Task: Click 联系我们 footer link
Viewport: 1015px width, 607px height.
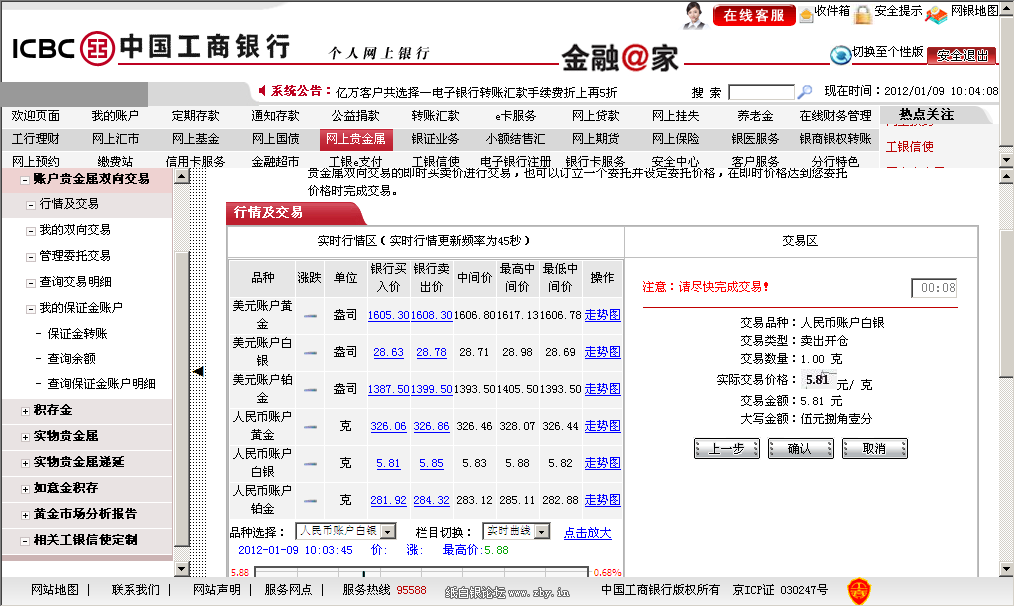Action: click(x=135, y=590)
